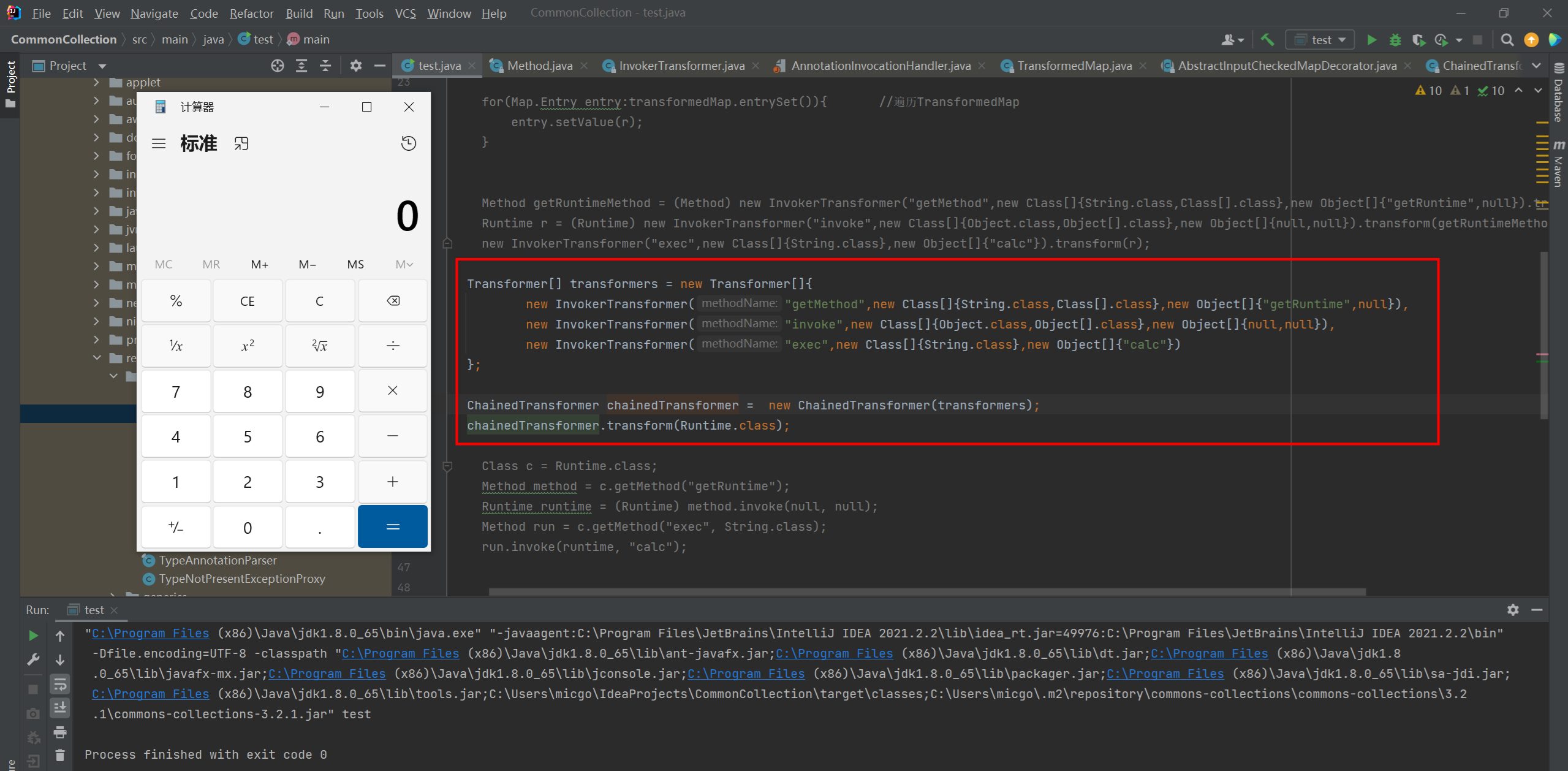Run with coverage from the shield icon
The image size is (1568, 771).
click(1418, 40)
